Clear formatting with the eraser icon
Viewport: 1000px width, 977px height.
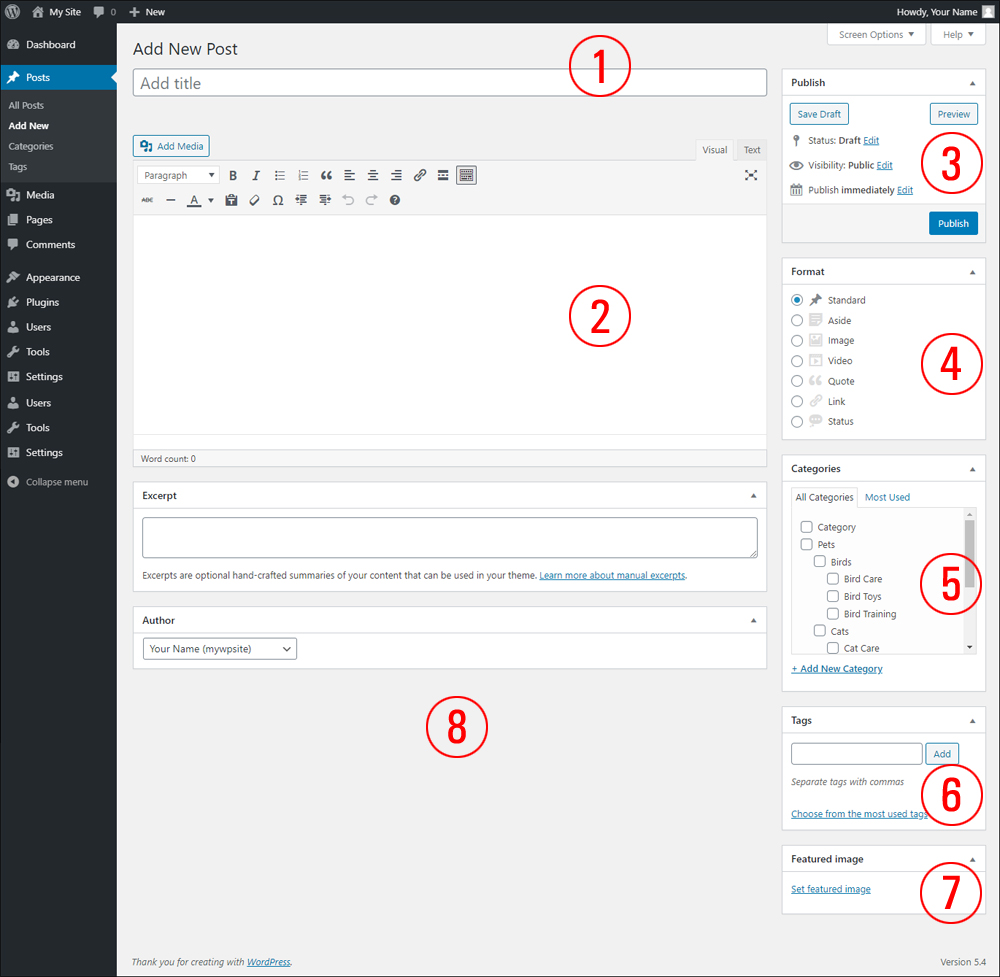(x=254, y=200)
